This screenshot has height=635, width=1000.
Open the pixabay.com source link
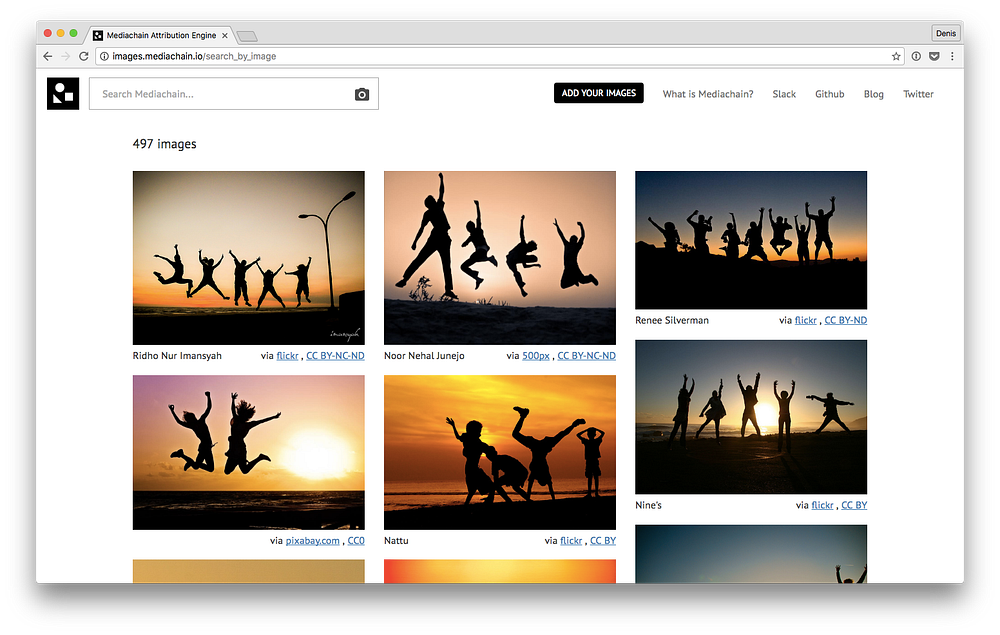(312, 541)
